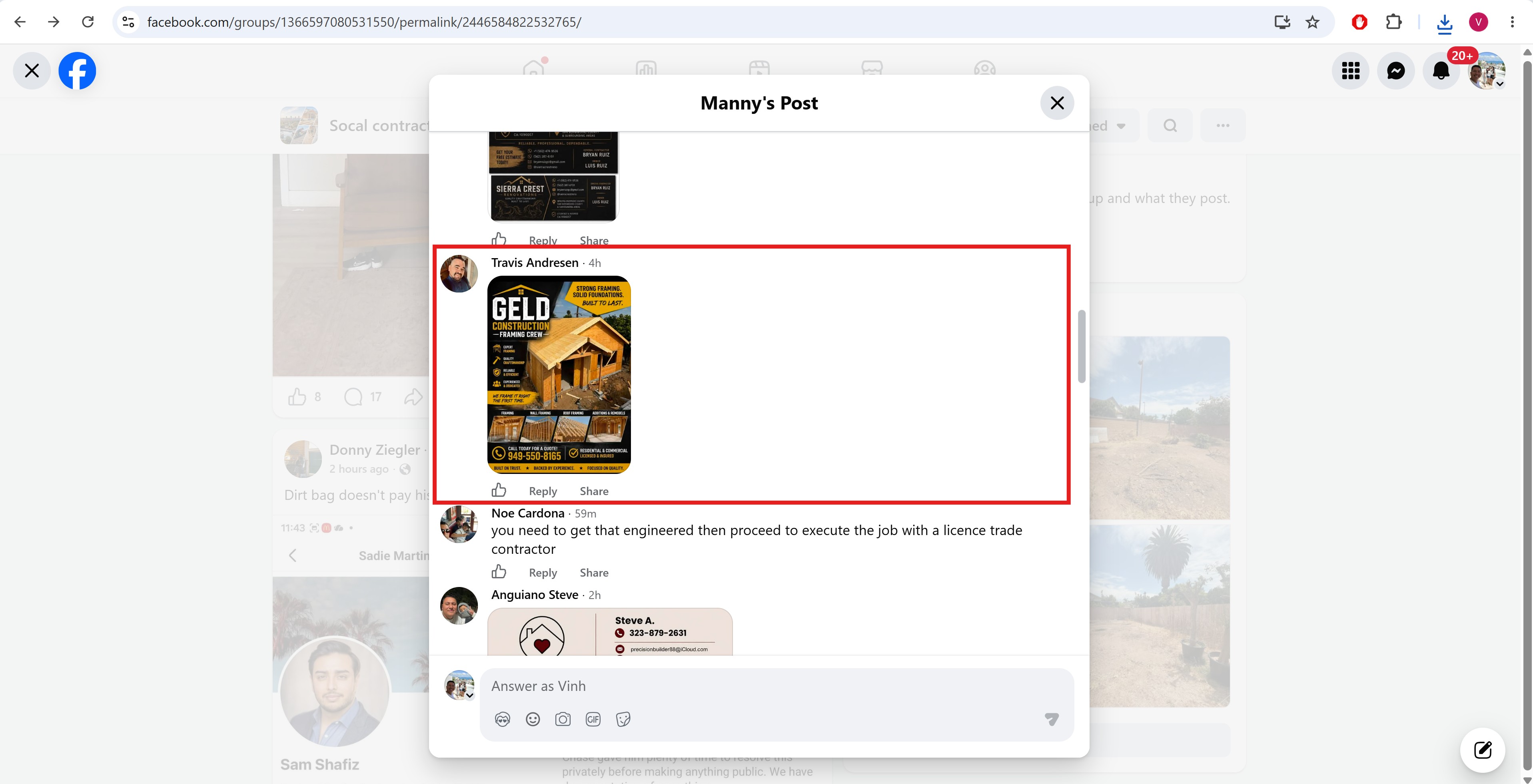Search within the Socal contractors group
1533x784 pixels.
[x=1170, y=125]
